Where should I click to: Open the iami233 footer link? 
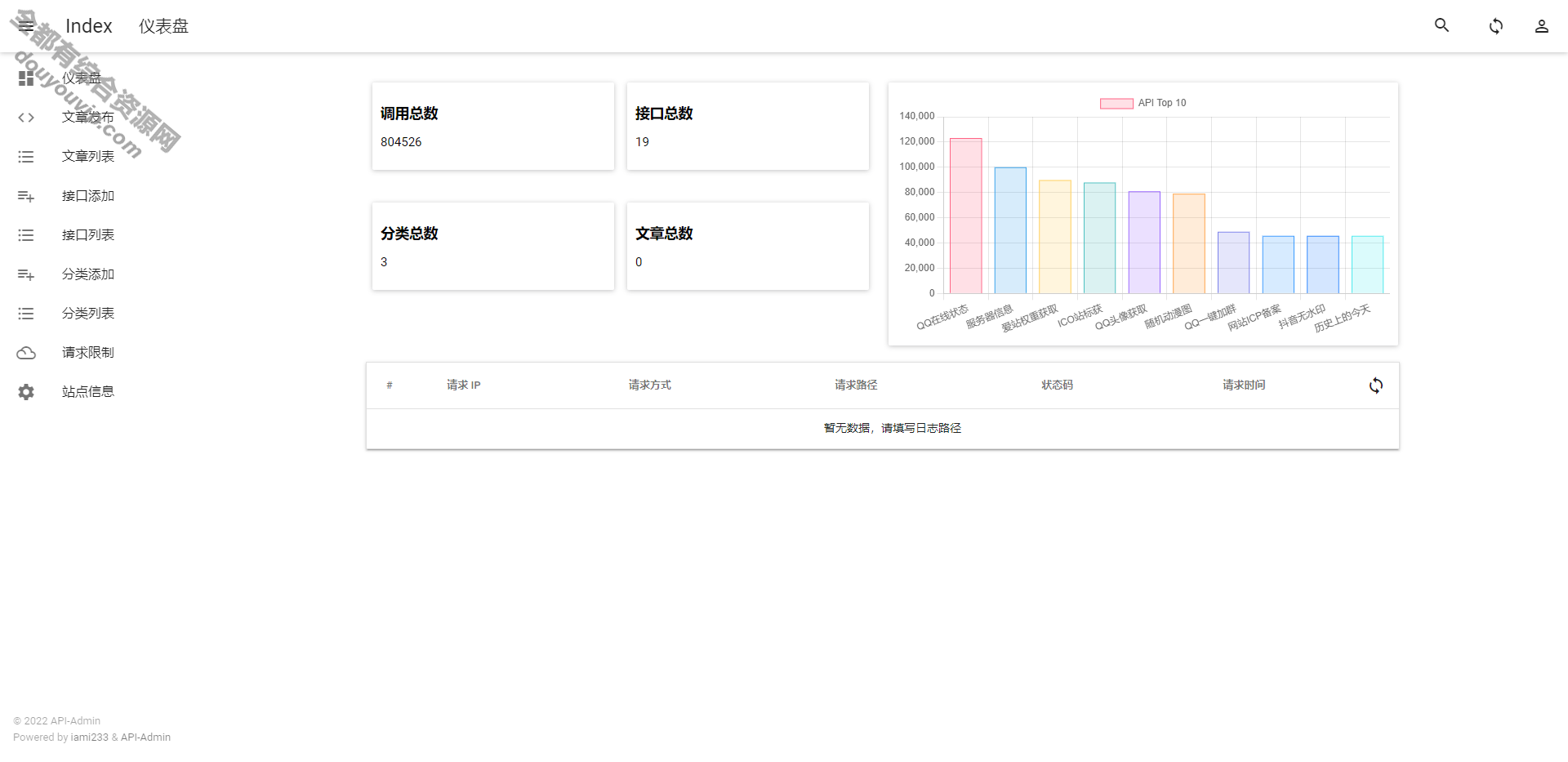[89, 737]
